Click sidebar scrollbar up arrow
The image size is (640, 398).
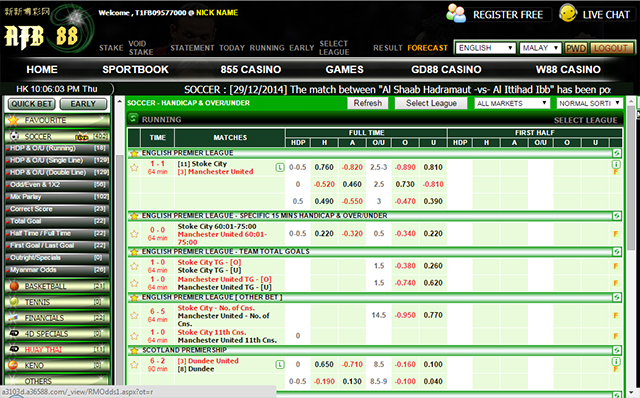click(x=120, y=101)
